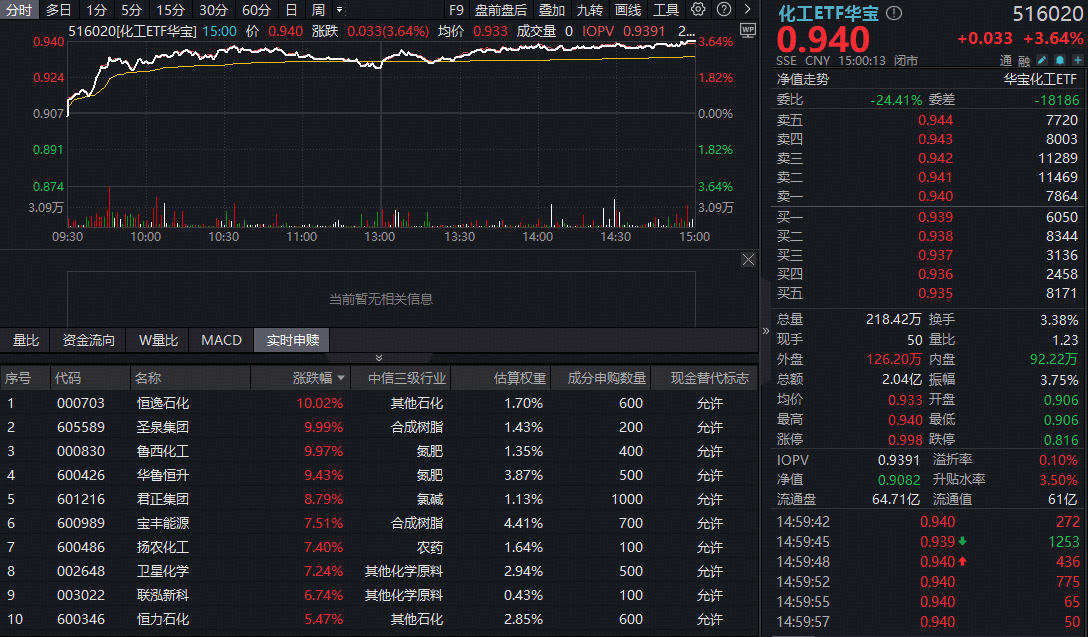
Task: Toggle the 九转 indicator
Action: click(589, 10)
